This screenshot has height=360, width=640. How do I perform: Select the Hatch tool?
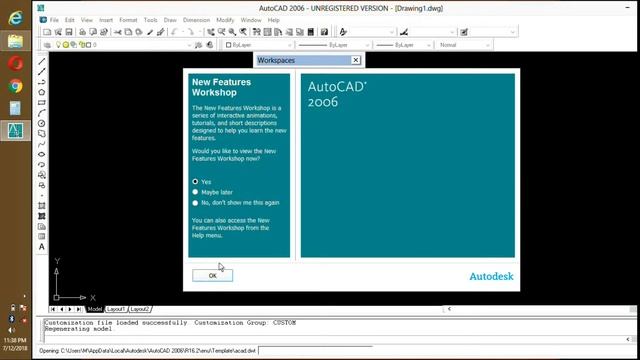42,206
